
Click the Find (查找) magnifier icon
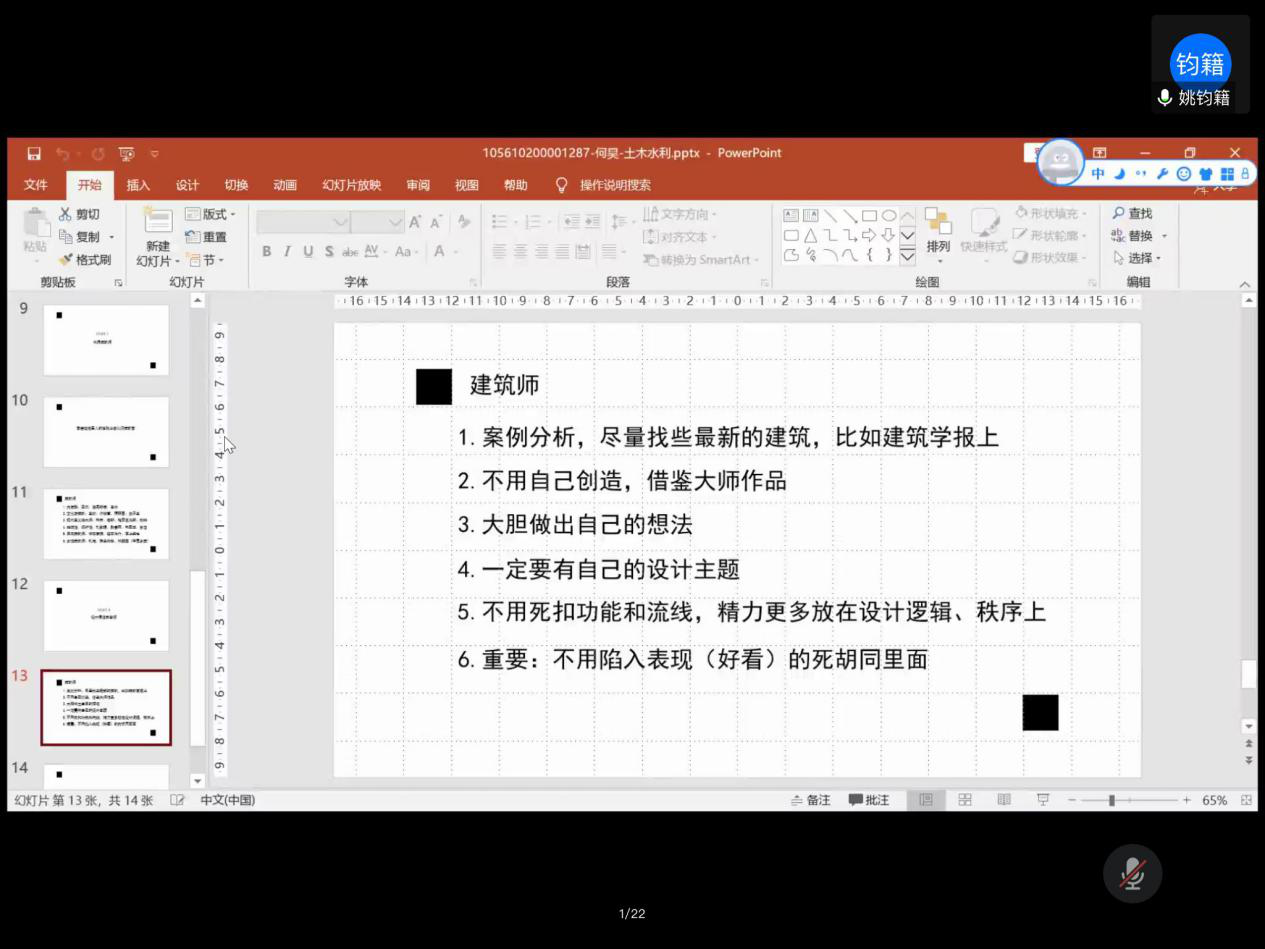tap(1119, 214)
